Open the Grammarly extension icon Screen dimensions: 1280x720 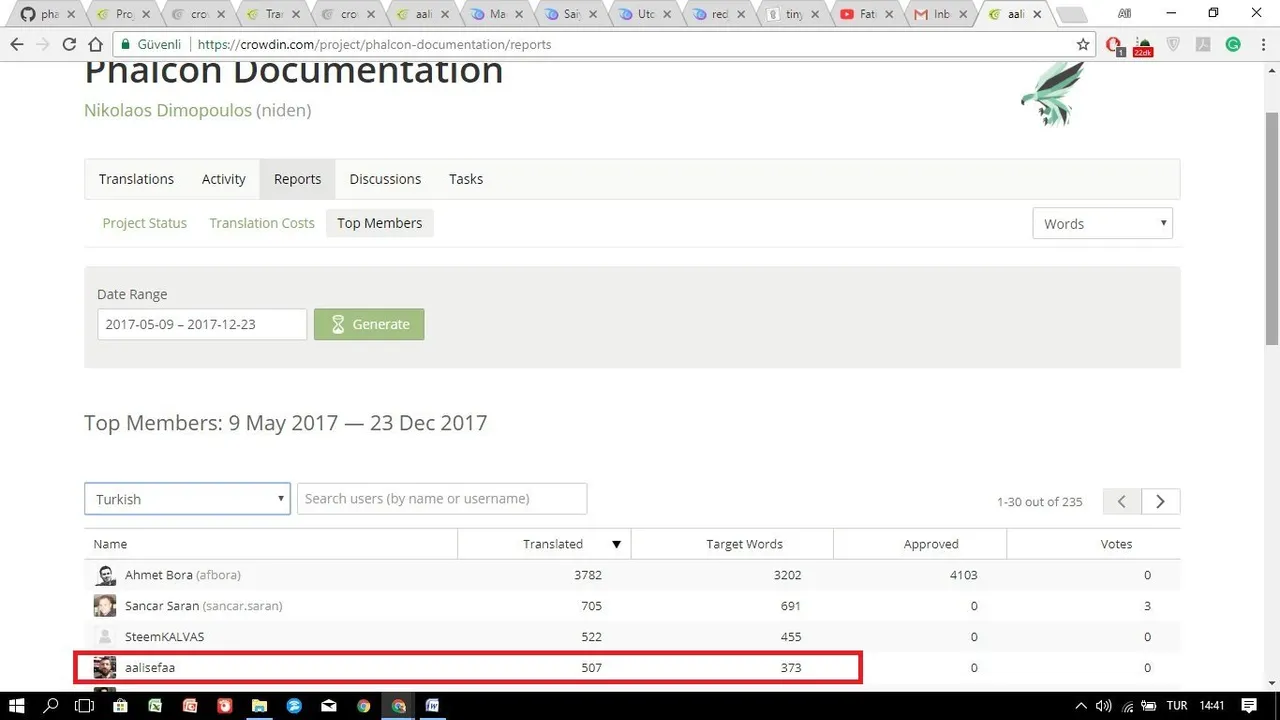coord(1233,45)
